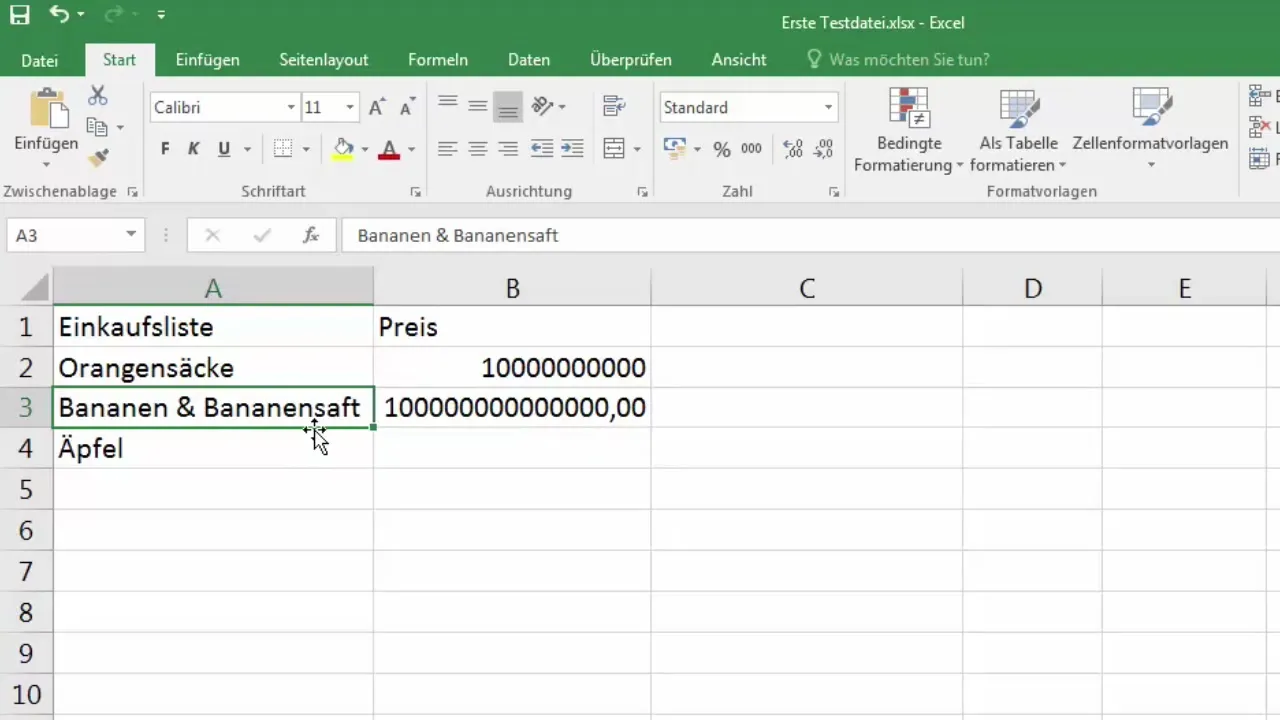Screen dimensions: 1280x720
Task: Toggle underline U formatting
Action: [x=224, y=149]
